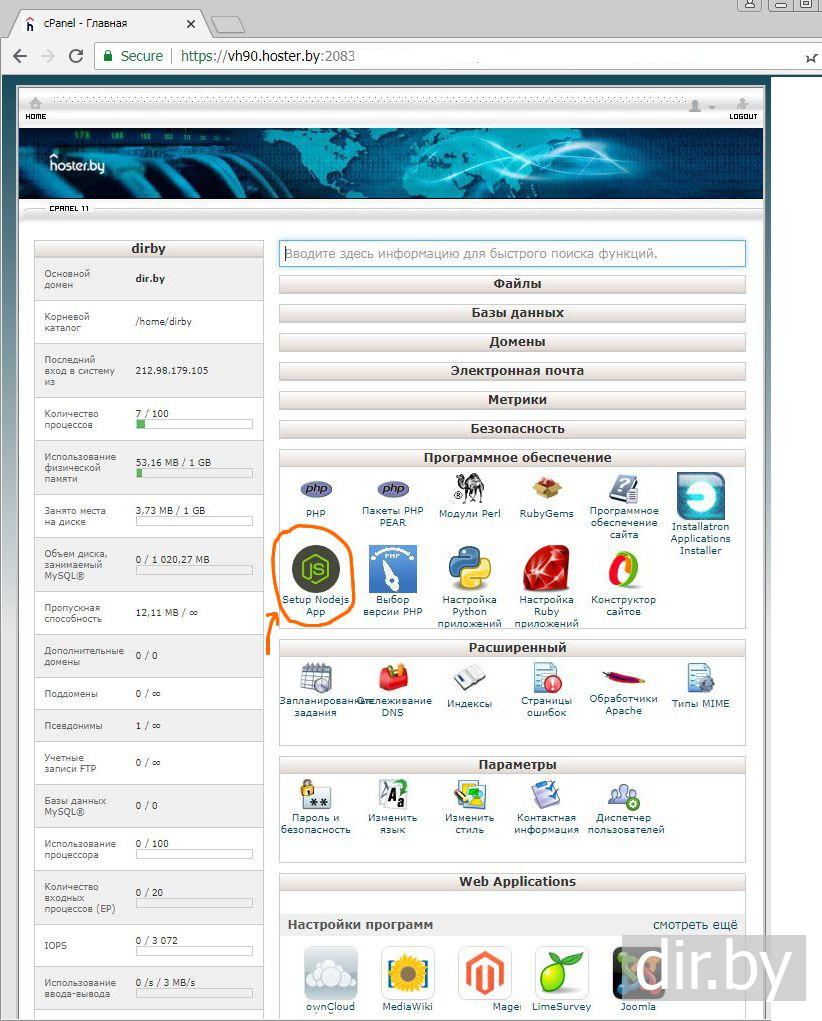Open the Installatron Applications Installer icon

pyautogui.click(x=700, y=497)
